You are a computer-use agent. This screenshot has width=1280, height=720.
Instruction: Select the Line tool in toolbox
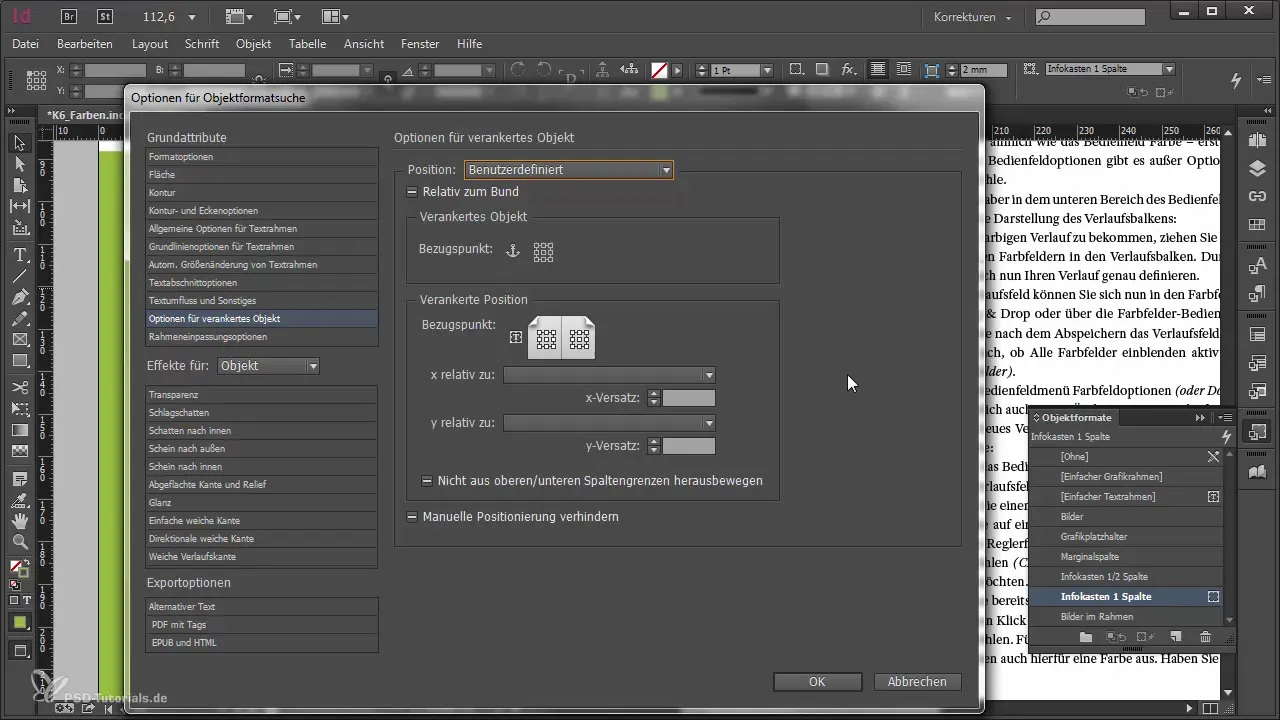coord(19,275)
